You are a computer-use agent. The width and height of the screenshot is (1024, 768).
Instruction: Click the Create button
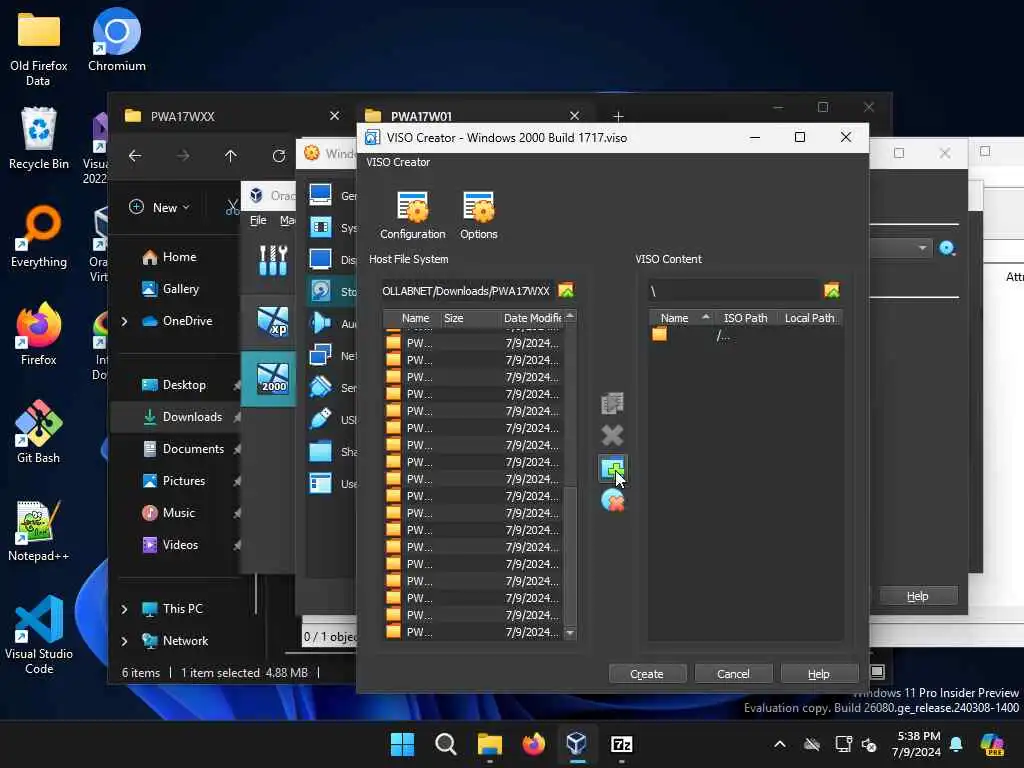[647, 673]
